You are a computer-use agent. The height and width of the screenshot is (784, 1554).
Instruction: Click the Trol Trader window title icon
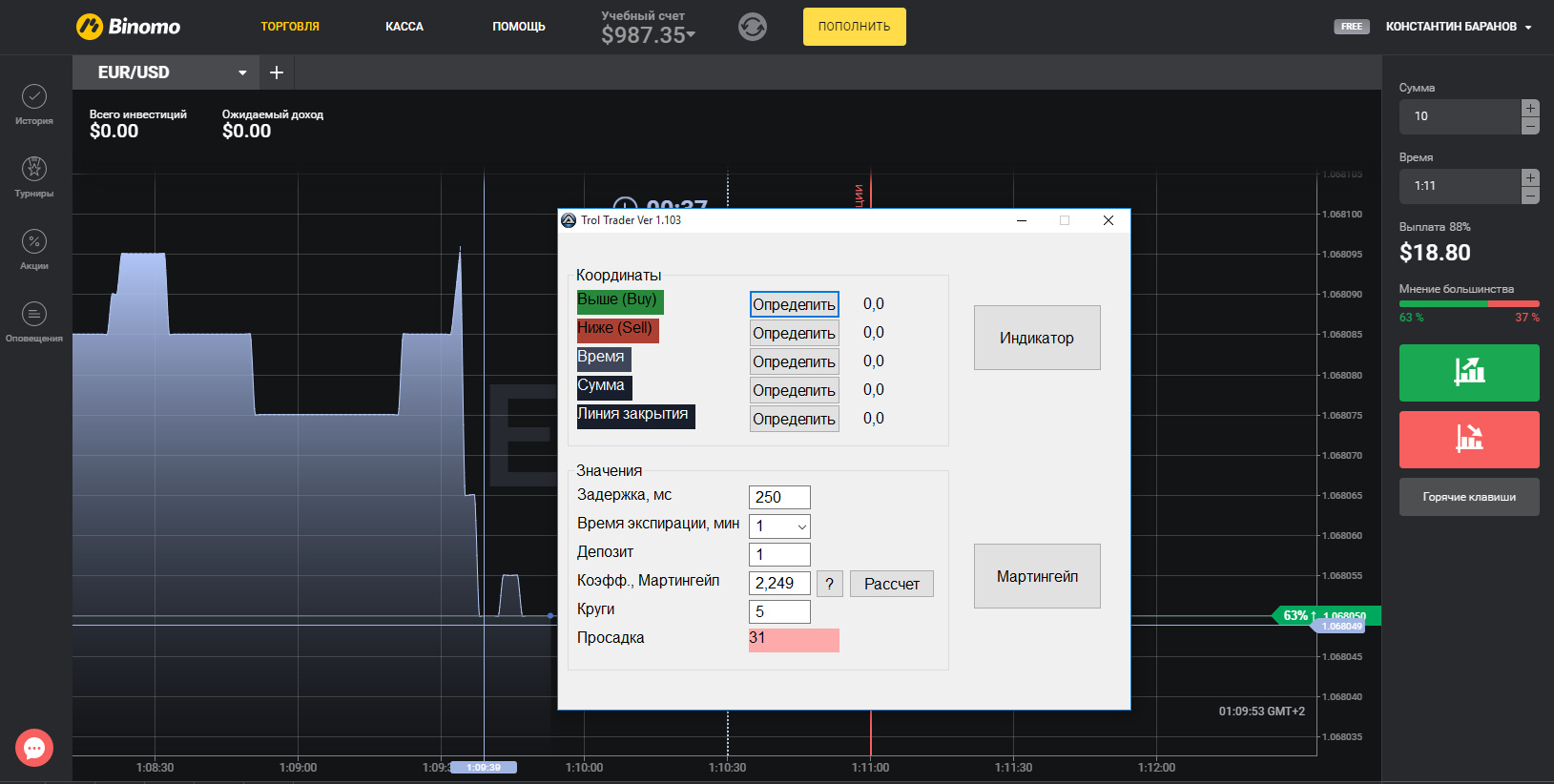[569, 220]
